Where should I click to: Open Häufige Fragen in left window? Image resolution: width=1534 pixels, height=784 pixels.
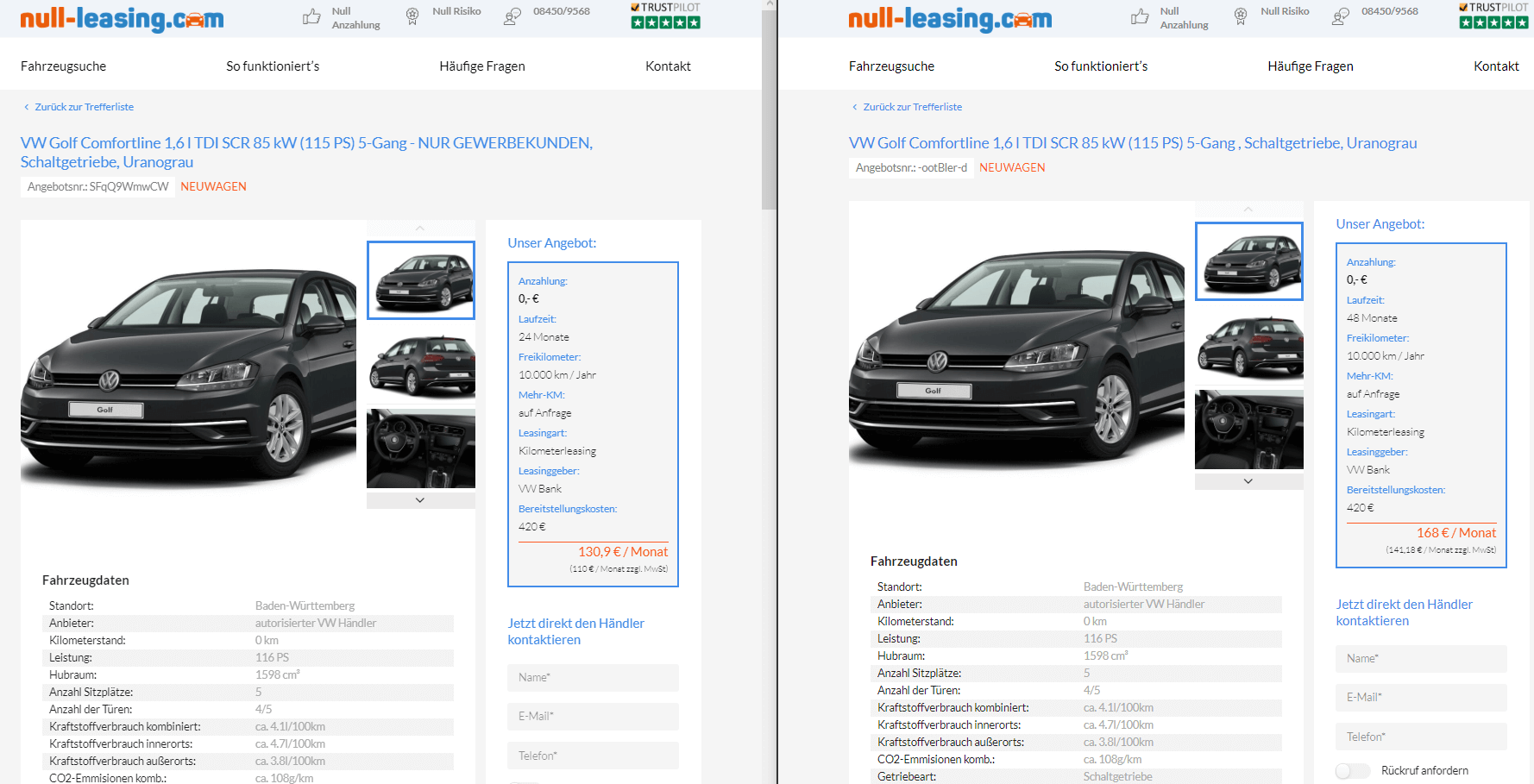(x=482, y=66)
